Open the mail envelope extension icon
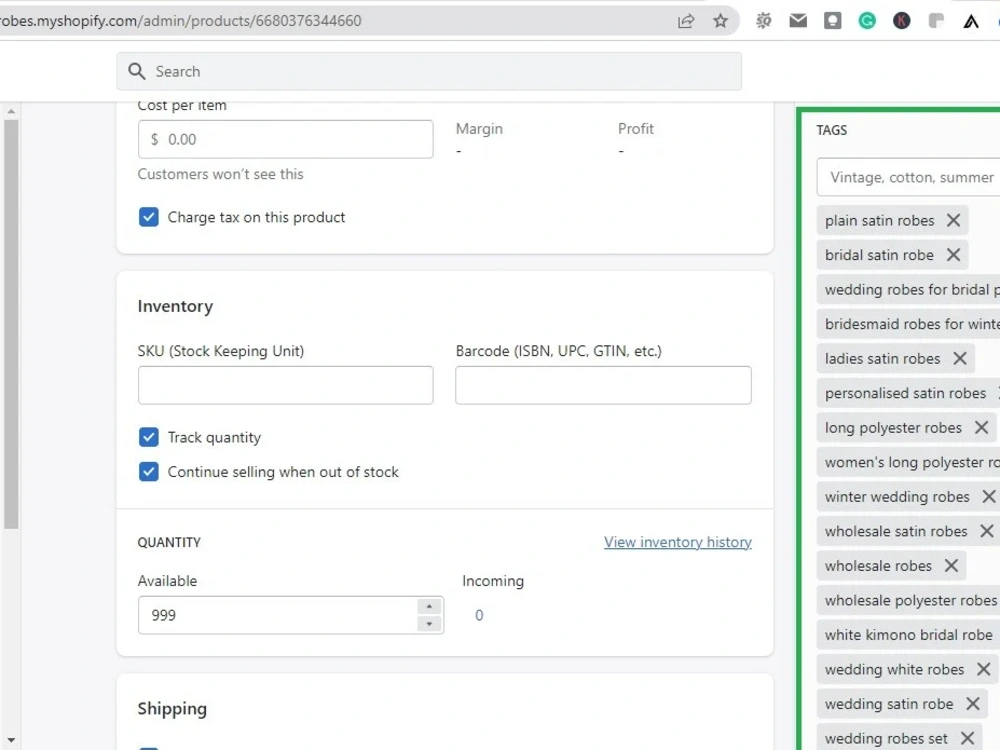Image resolution: width=1000 pixels, height=750 pixels. (798, 21)
